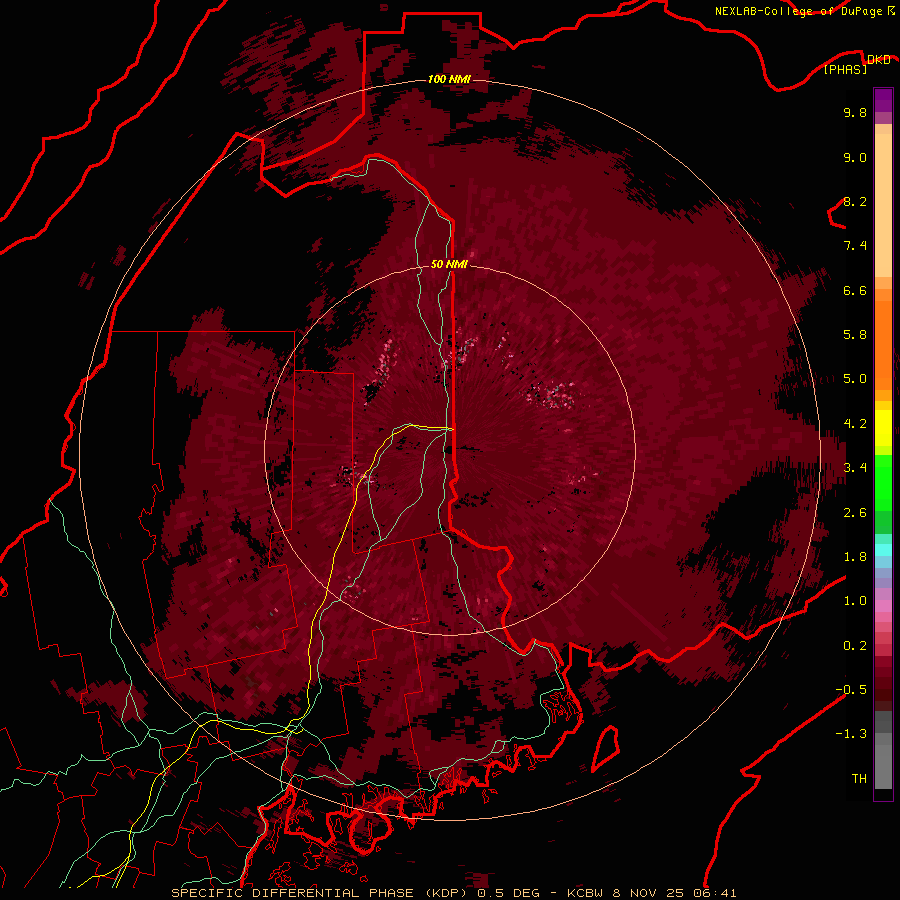This screenshot has width=900, height=900.
Task: Pick the bright yellow color bar segment
Action: [x=883, y=428]
